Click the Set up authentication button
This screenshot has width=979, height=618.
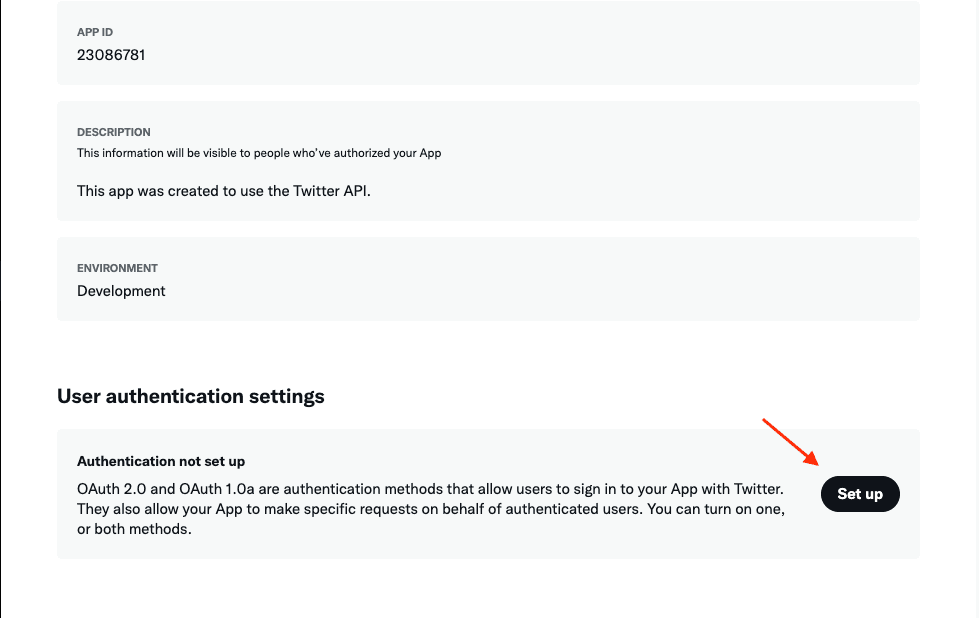tap(859, 493)
